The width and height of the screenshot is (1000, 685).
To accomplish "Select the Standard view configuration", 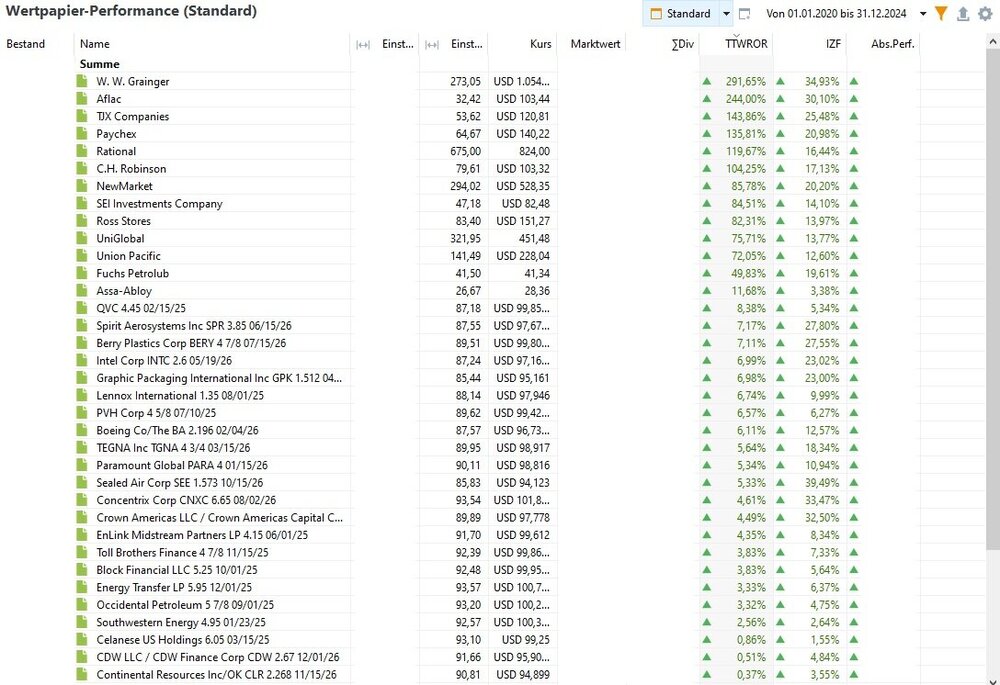I will pos(681,13).
